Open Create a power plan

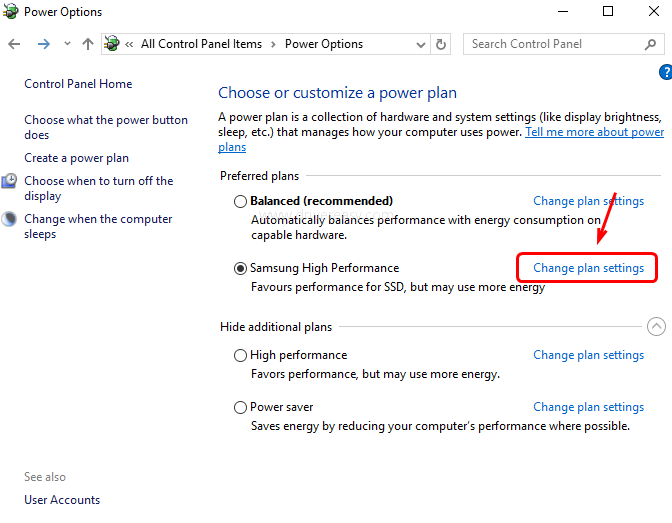click(76, 158)
